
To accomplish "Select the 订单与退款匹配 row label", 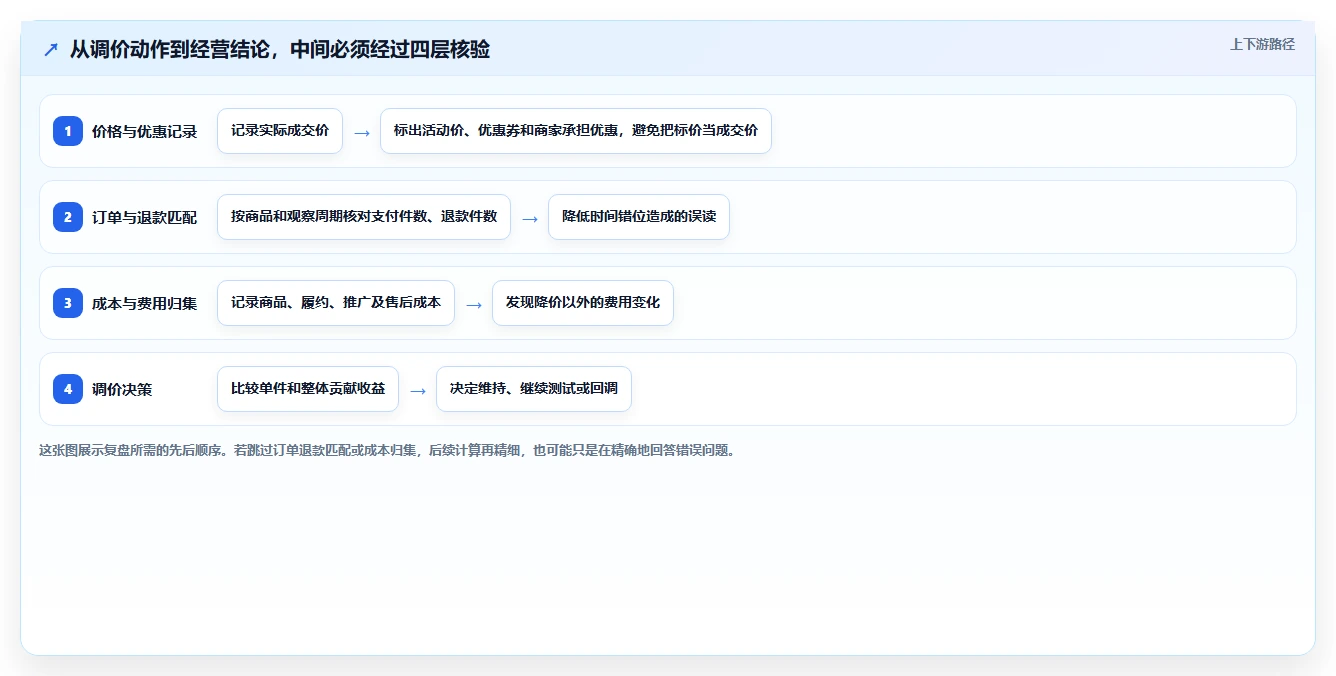I will (145, 218).
